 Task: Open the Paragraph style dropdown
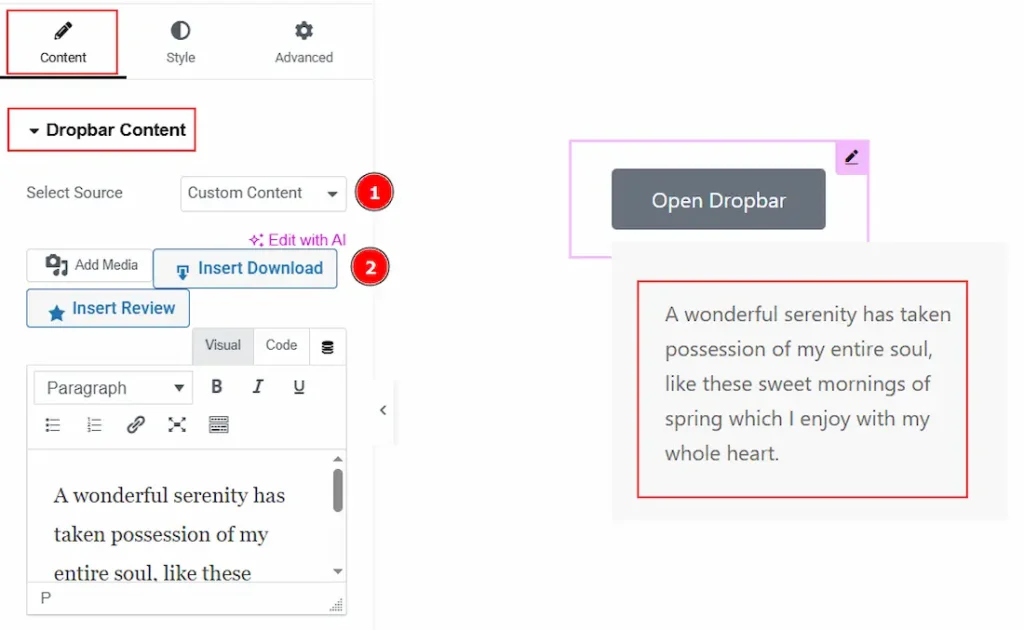pyautogui.click(x=112, y=387)
